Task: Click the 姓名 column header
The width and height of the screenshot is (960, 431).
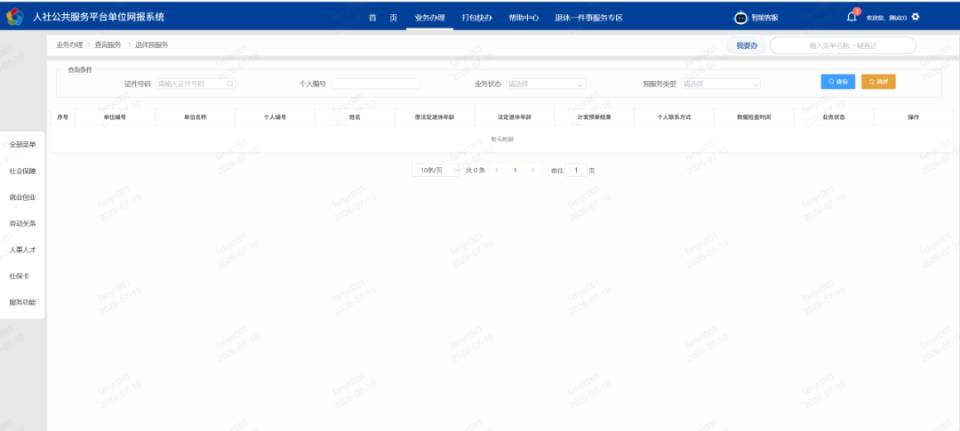Action: 355,117
